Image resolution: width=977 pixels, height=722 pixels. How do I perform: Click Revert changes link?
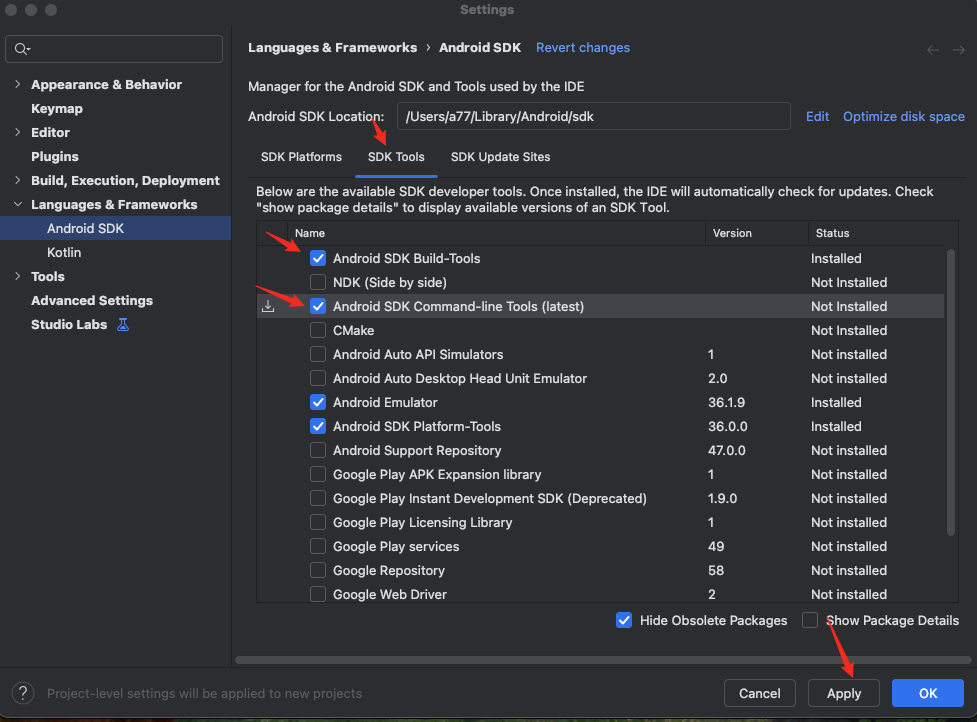coord(583,47)
